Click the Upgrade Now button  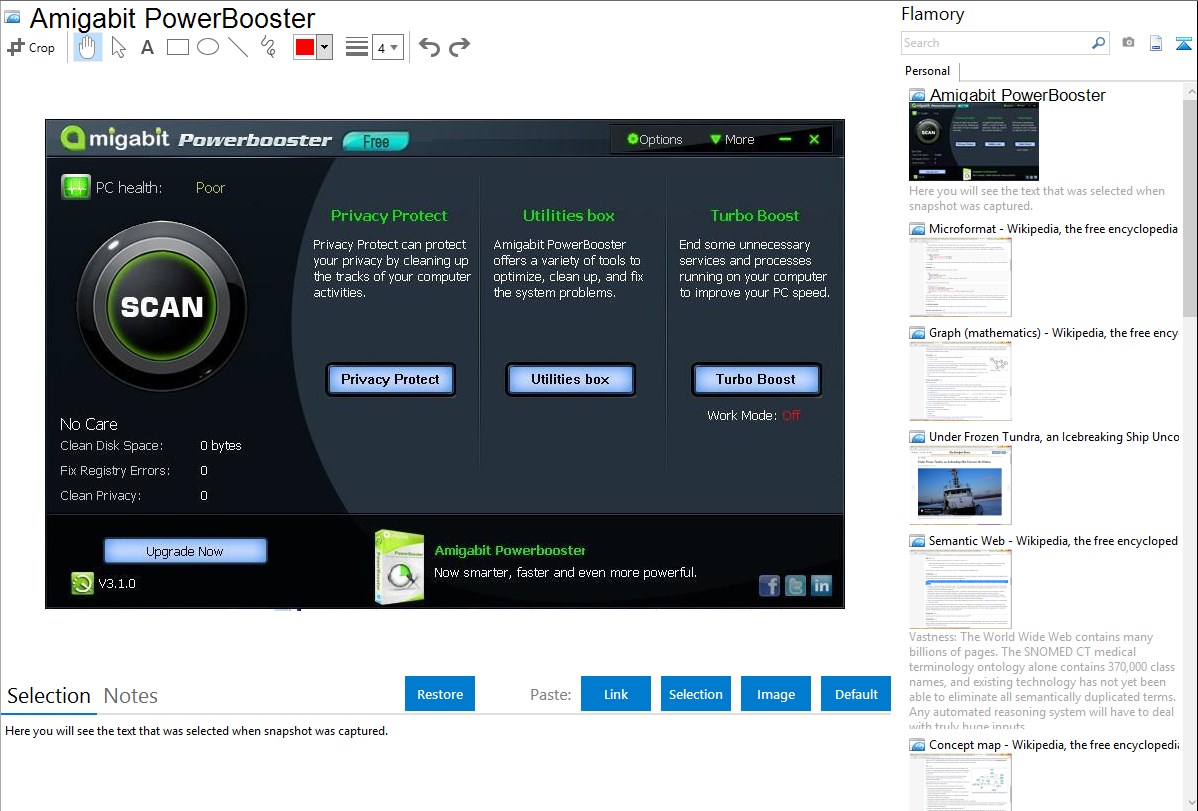point(185,551)
